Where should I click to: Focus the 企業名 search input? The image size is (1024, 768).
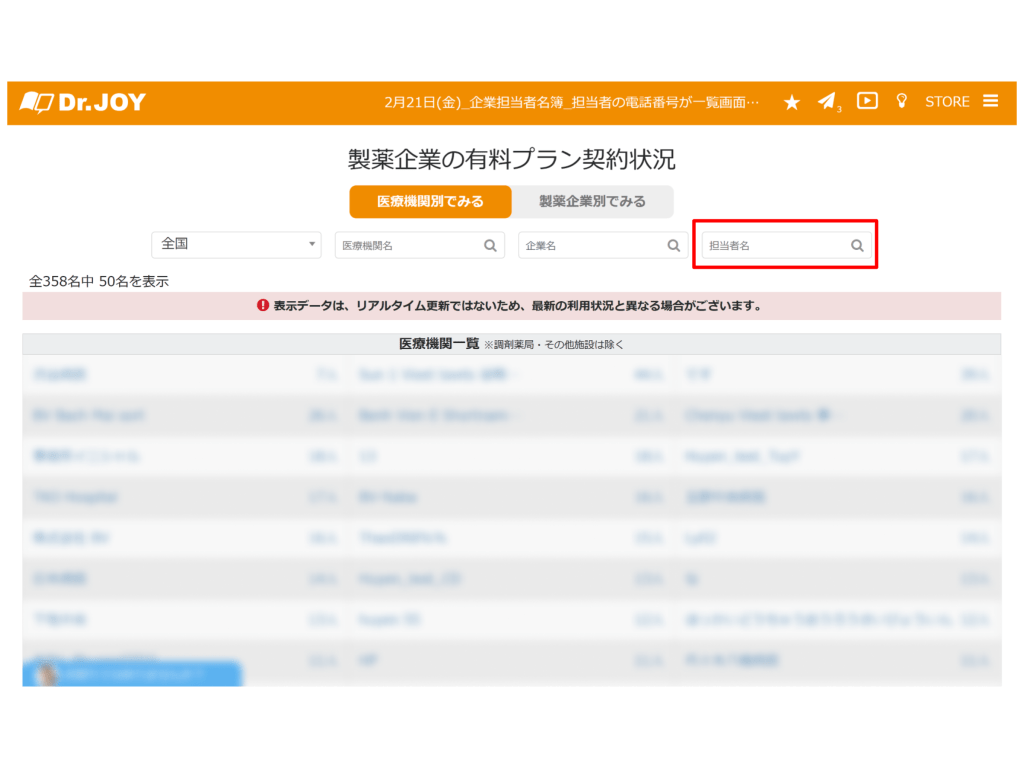[x=590, y=245]
